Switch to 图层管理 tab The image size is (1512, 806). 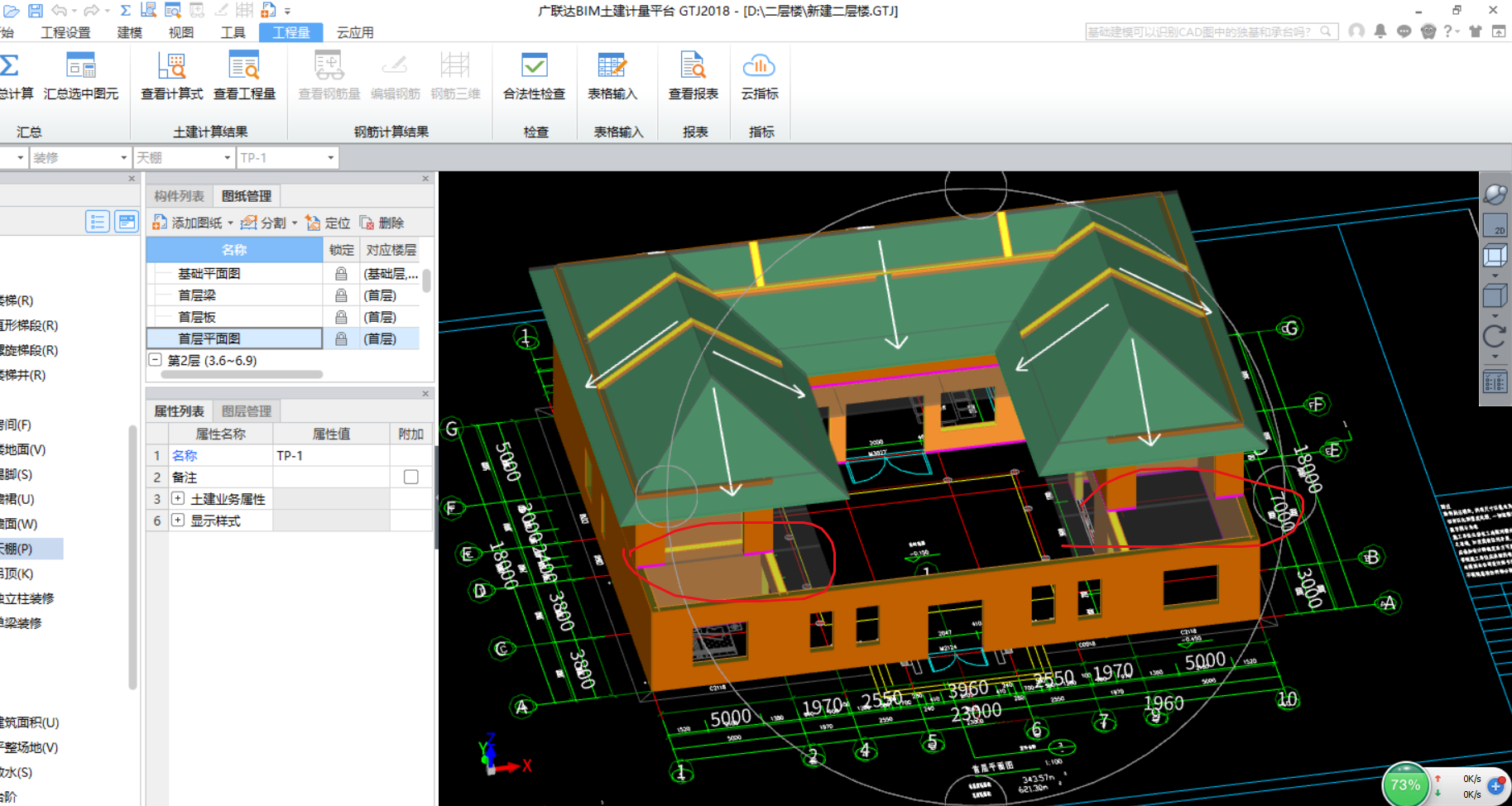click(246, 410)
